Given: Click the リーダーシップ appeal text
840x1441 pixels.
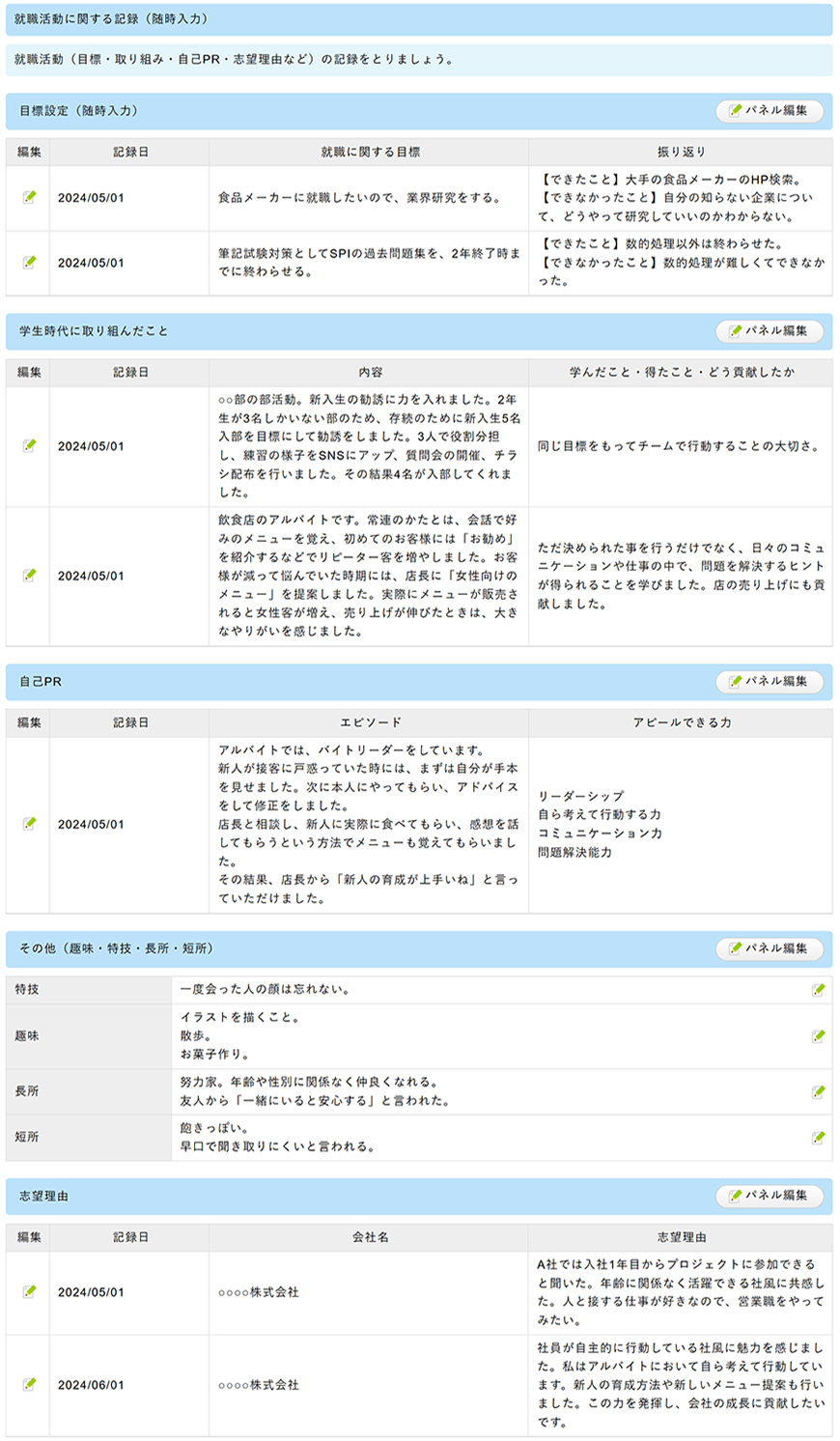Looking at the screenshot, I should pos(581,796).
